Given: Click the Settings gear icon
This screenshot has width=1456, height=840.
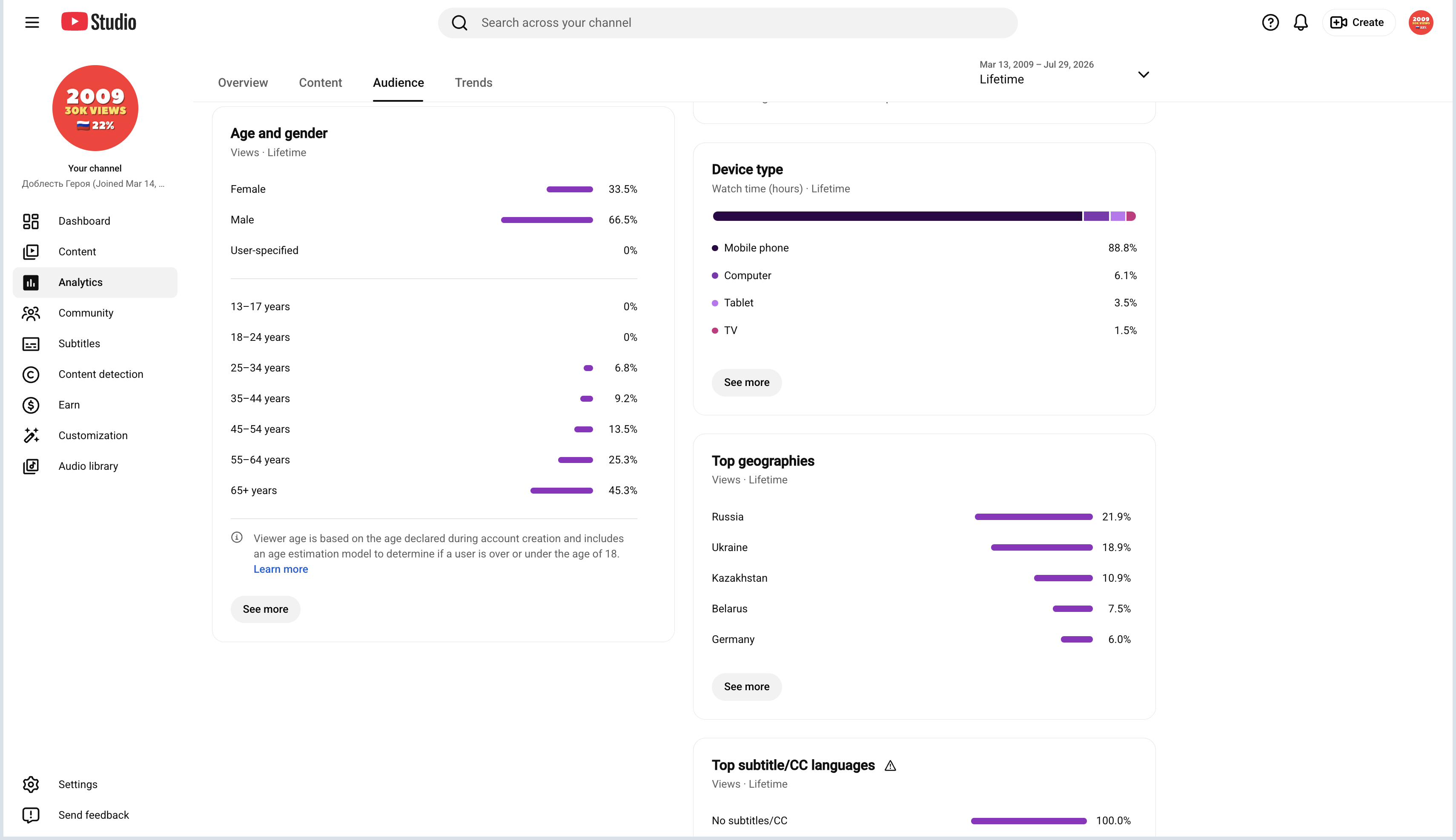Looking at the screenshot, I should point(31,785).
